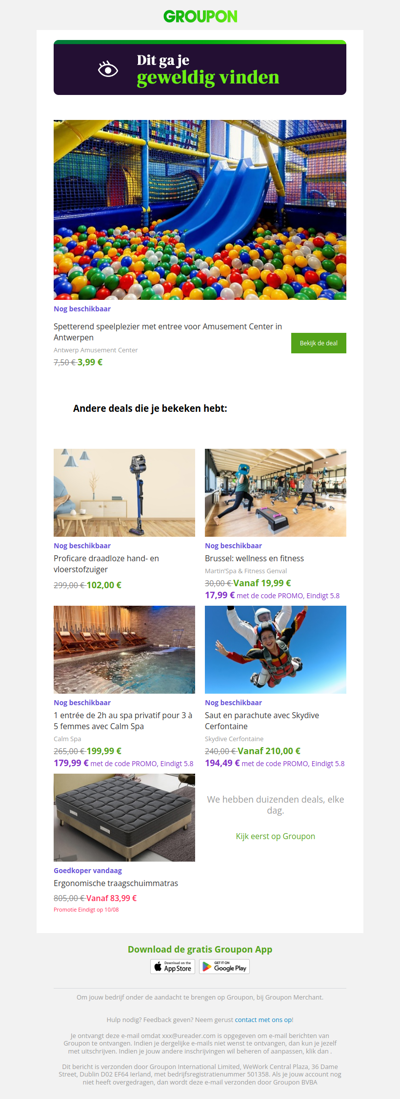The width and height of the screenshot is (400, 1099).
Task: Open the skydiving deal image
Action: [275, 650]
